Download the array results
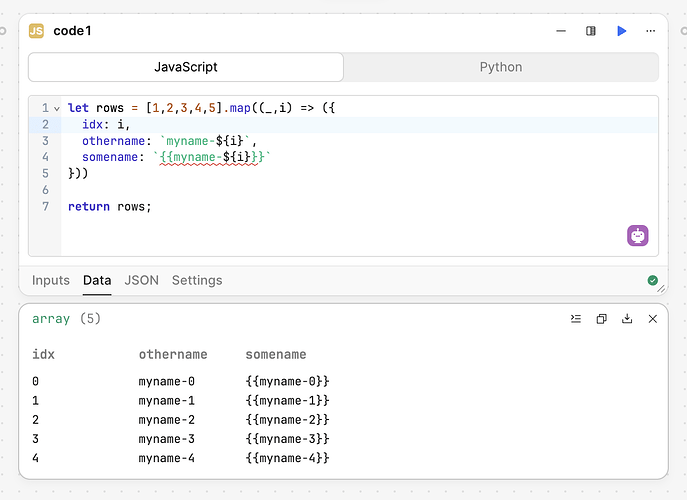 [627, 319]
